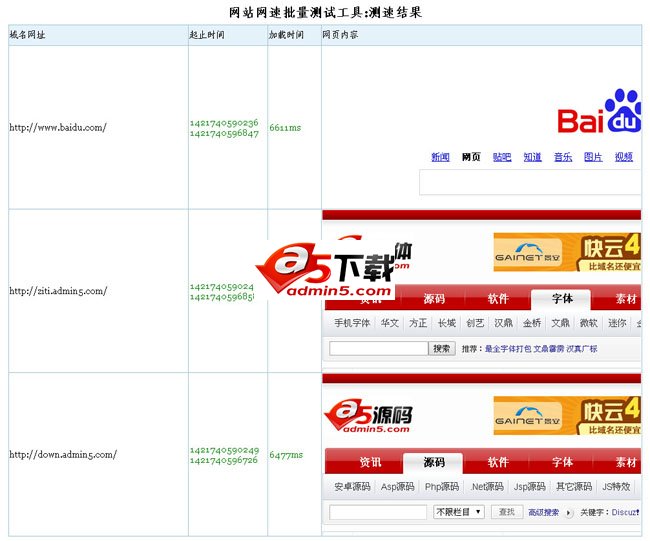This screenshot has height=541, width=650.
Task: Click the Baidu search input box
Action: [530, 182]
